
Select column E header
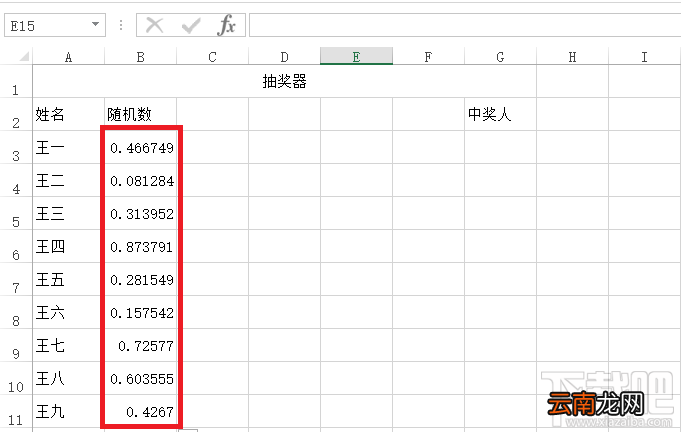(357, 56)
